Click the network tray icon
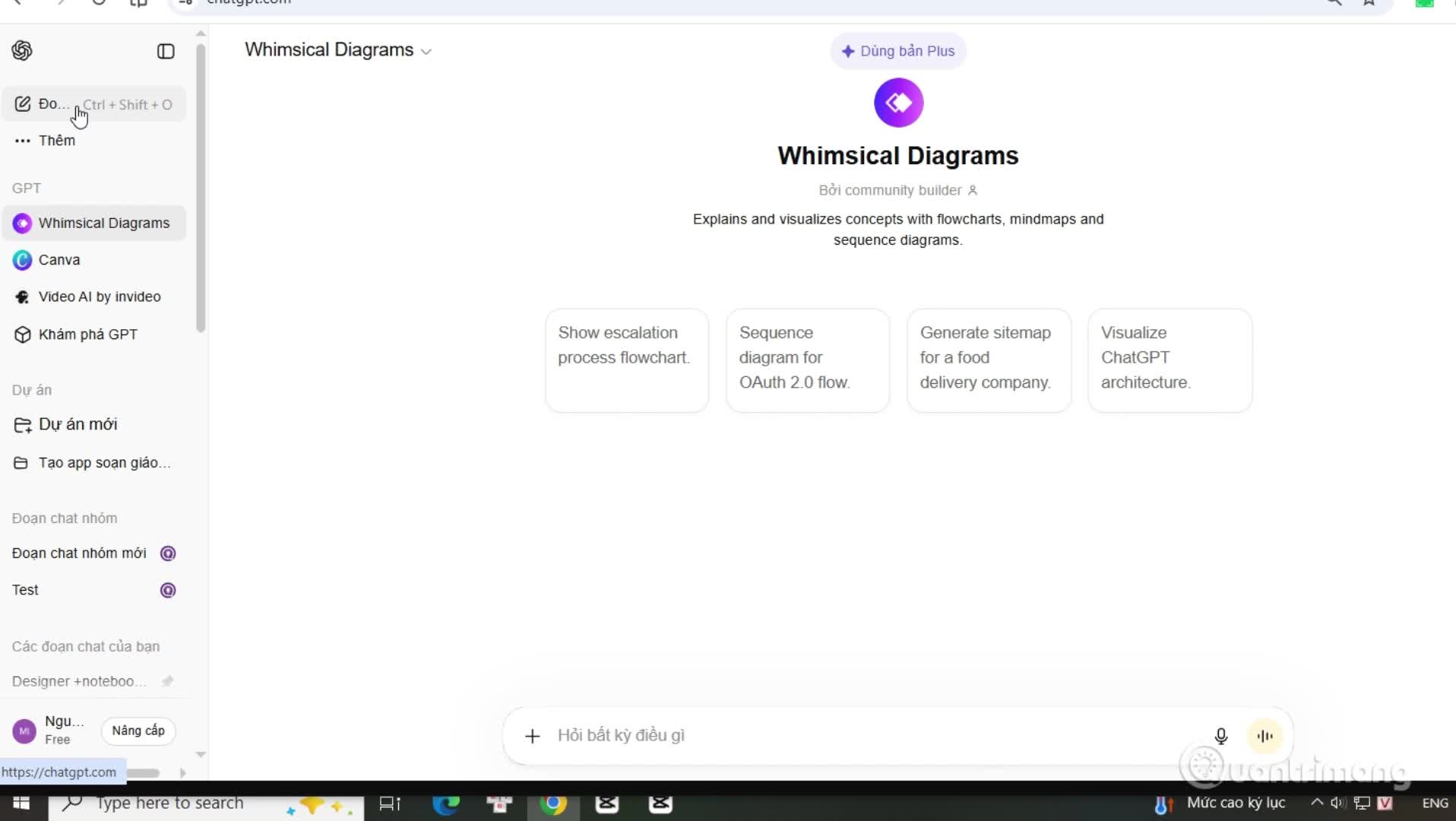The image size is (1456, 821). click(1363, 804)
